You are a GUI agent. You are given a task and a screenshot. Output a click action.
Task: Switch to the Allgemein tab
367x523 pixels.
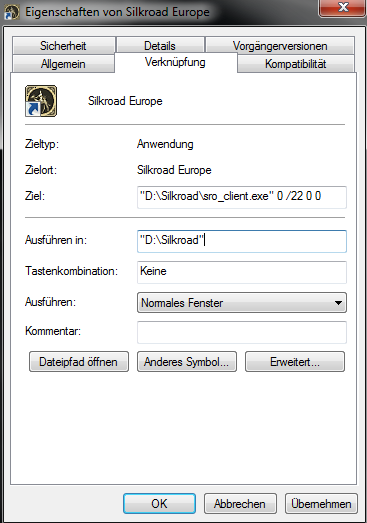(63, 64)
